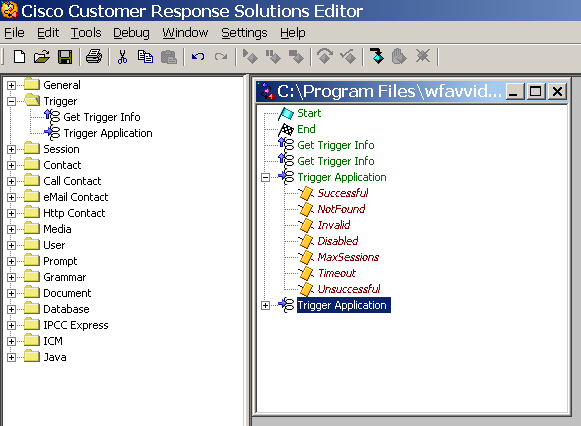Click the New document toolbar icon

19,57
